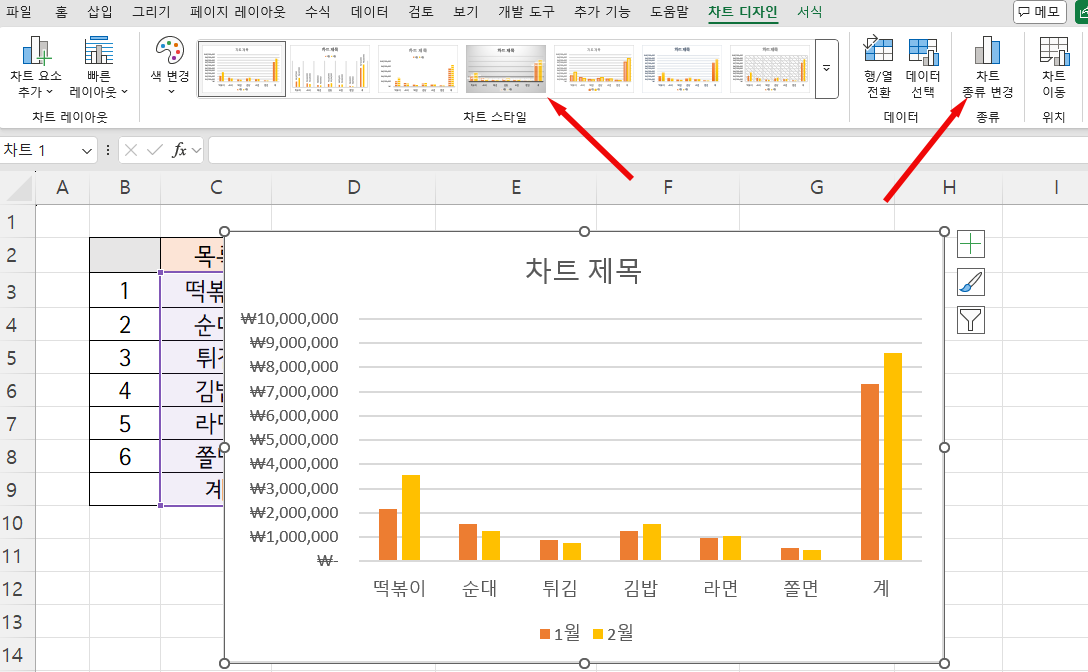Click the 메모 button at top right
1088x672 pixels.
(1041, 12)
